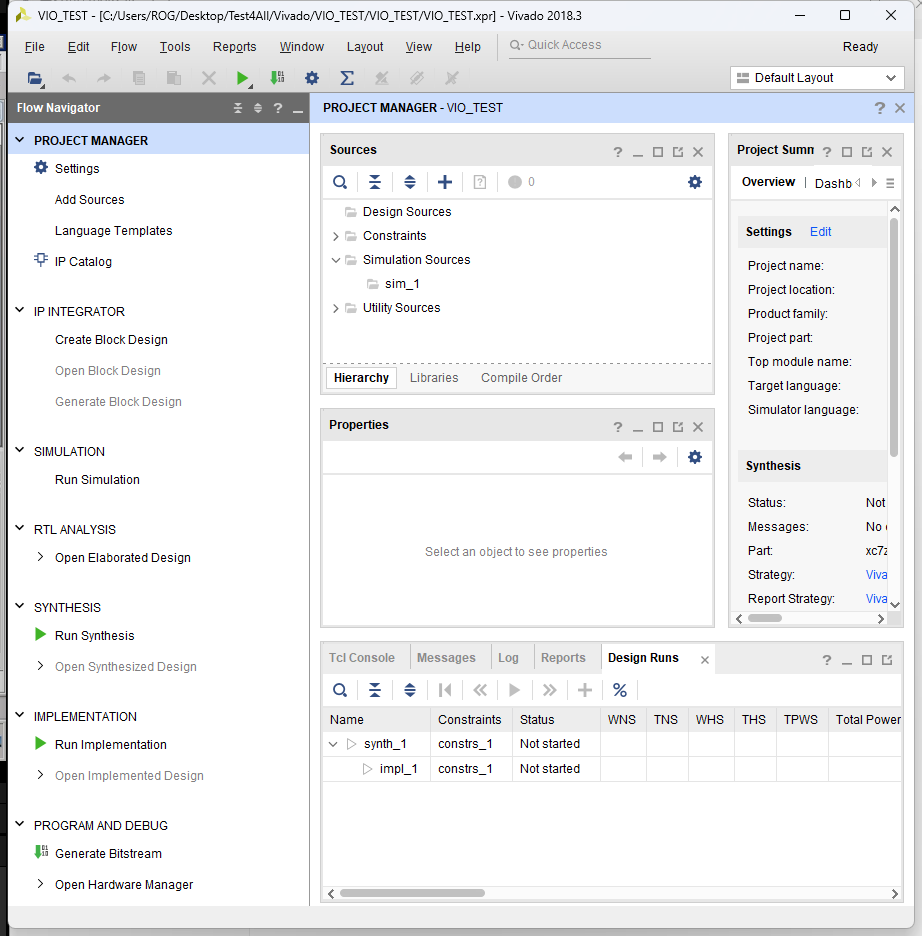Image resolution: width=922 pixels, height=936 pixels.
Task: Collapse all in Design Runs panel
Action: click(375, 690)
